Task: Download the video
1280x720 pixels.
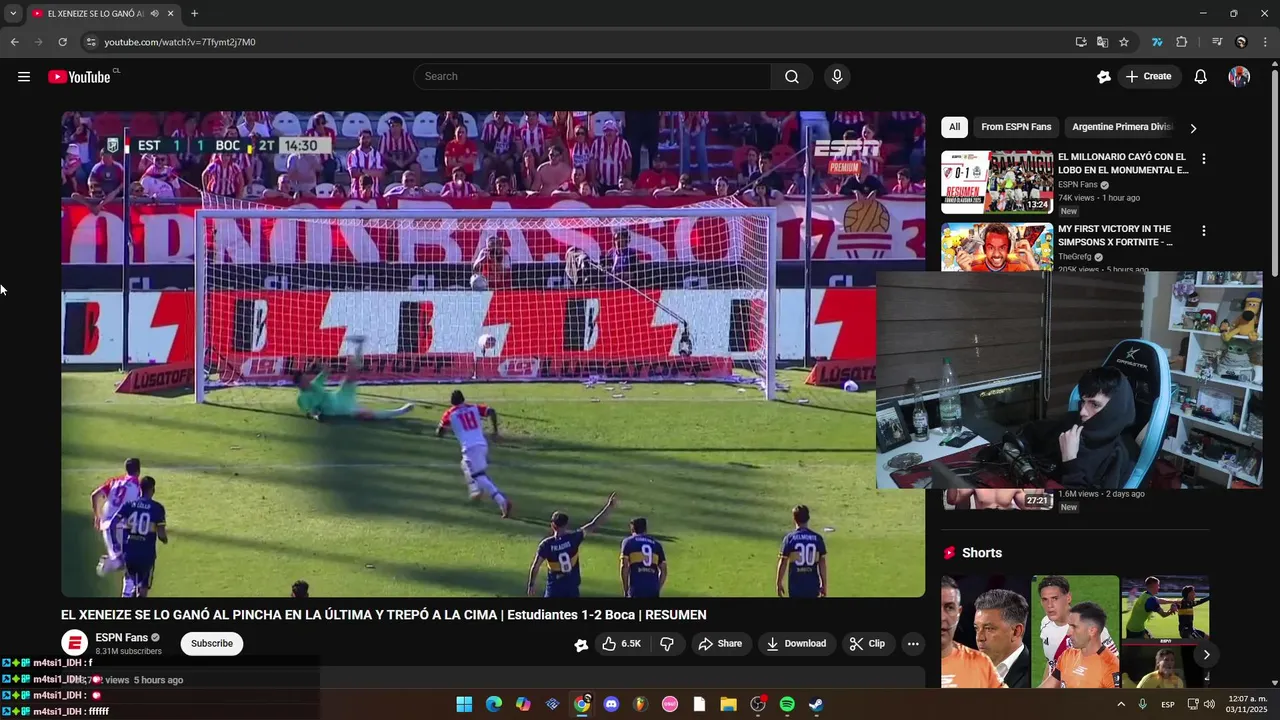Action: (796, 644)
